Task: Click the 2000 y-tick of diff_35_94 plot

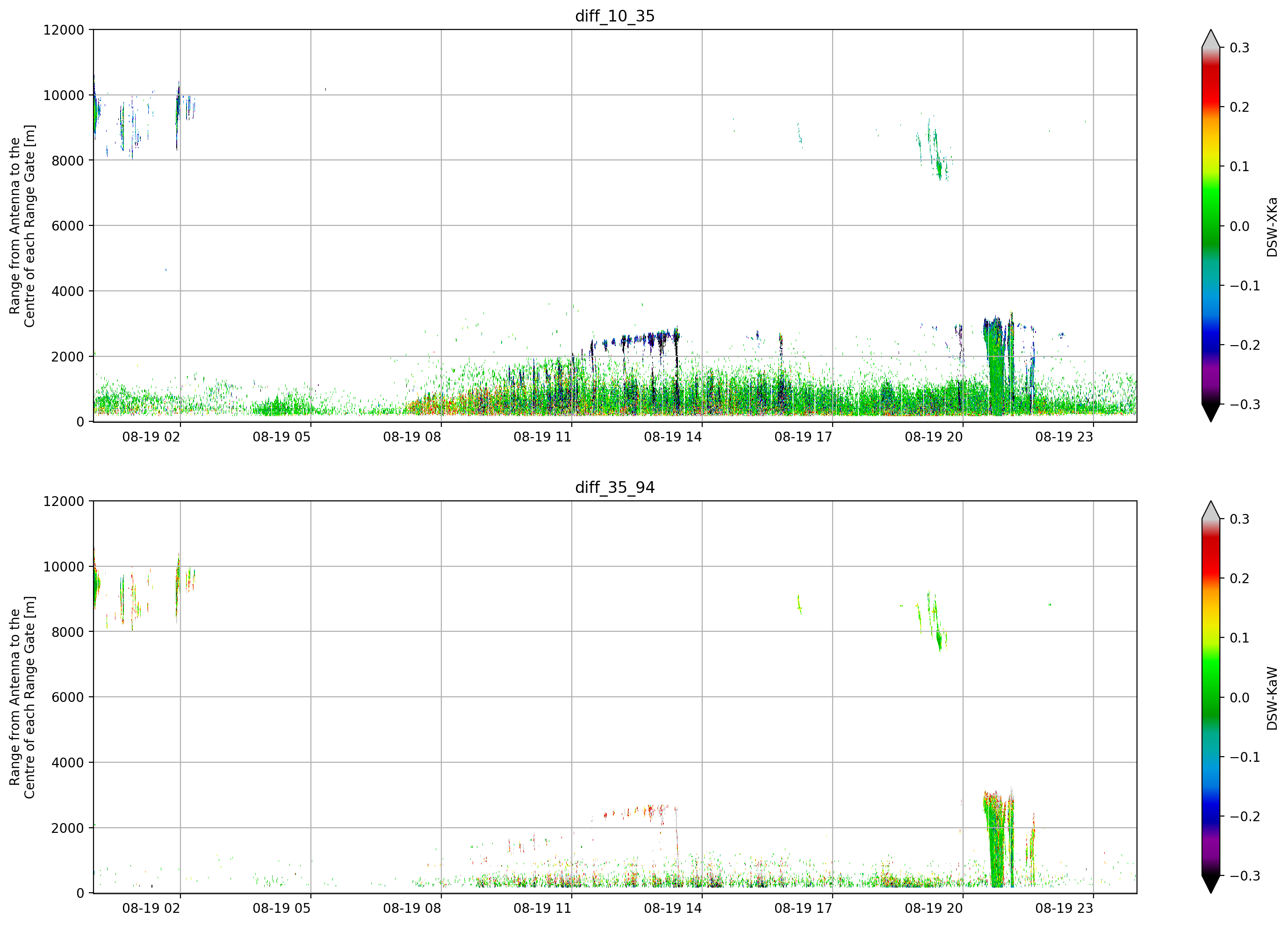Action: pyautogui.click(x=68, y=828)
